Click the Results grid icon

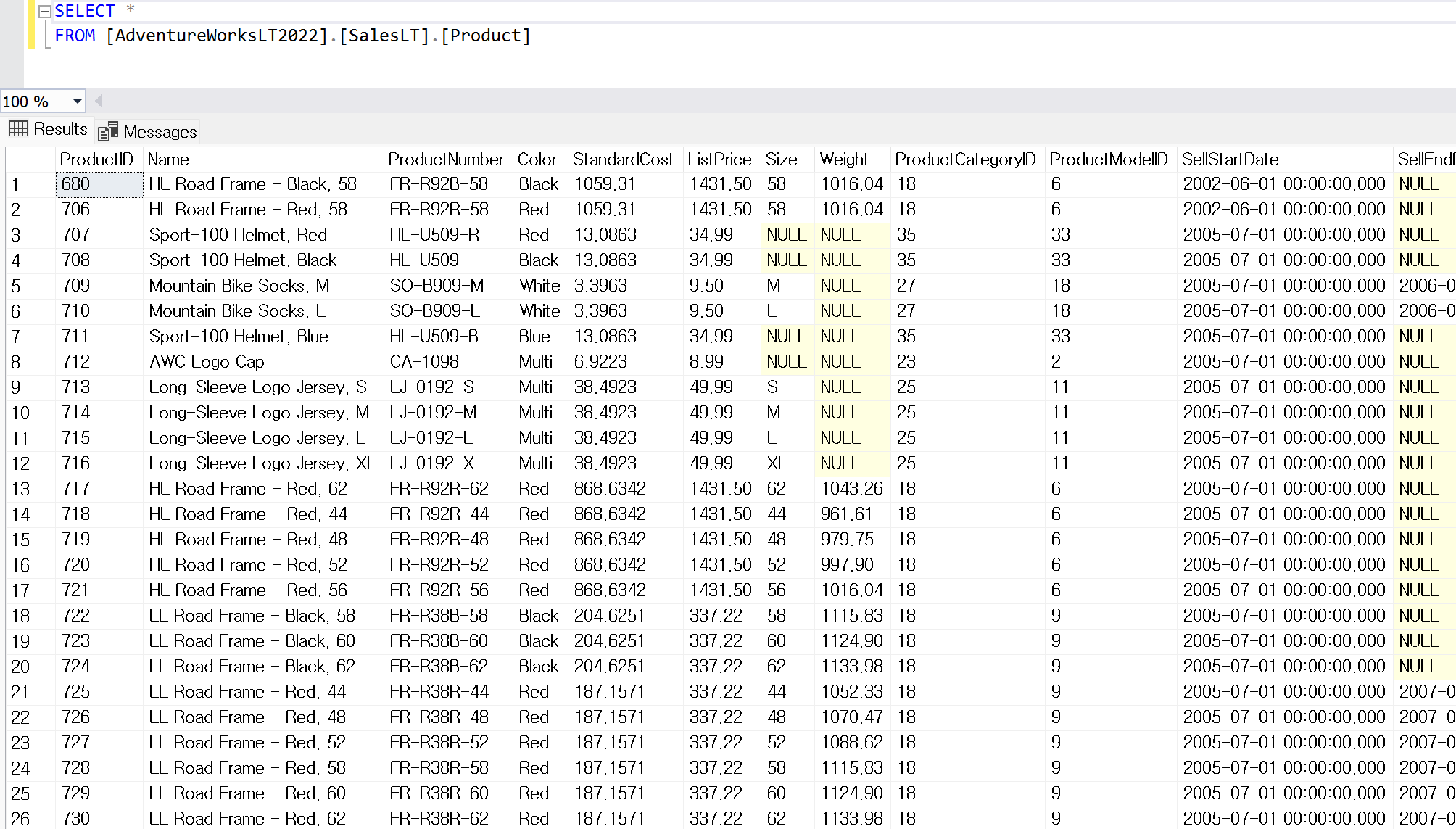coord(19,129)
